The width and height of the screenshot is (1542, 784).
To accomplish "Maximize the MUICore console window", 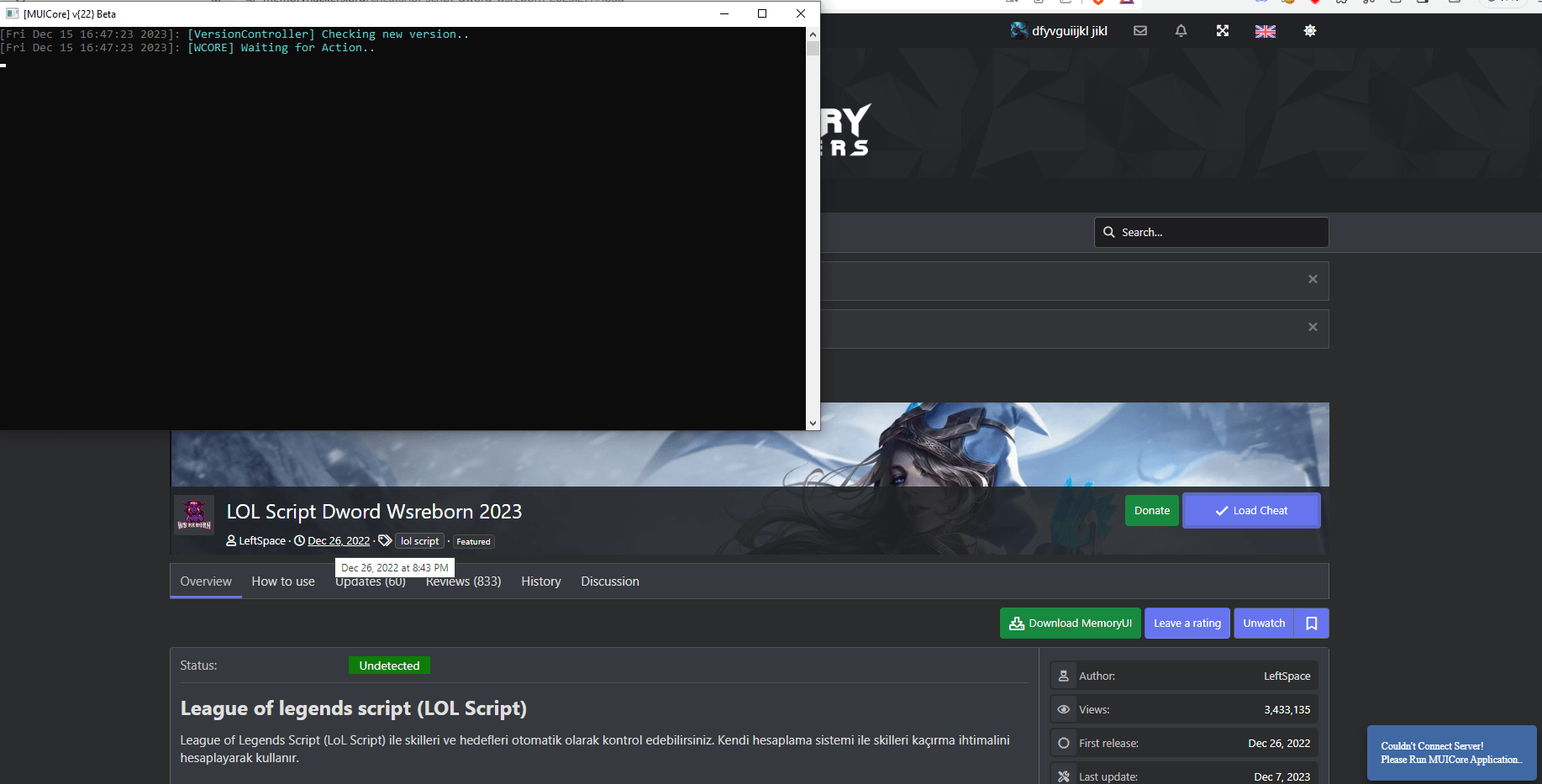I will coord(762,13).
